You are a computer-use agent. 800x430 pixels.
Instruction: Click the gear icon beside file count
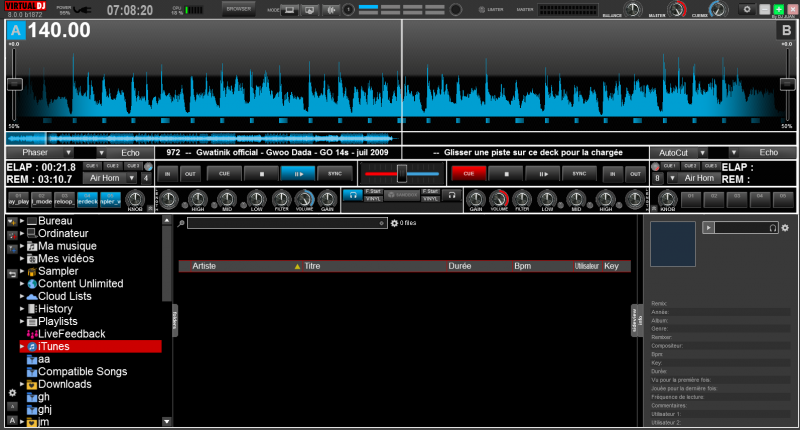tap(394, 223)
